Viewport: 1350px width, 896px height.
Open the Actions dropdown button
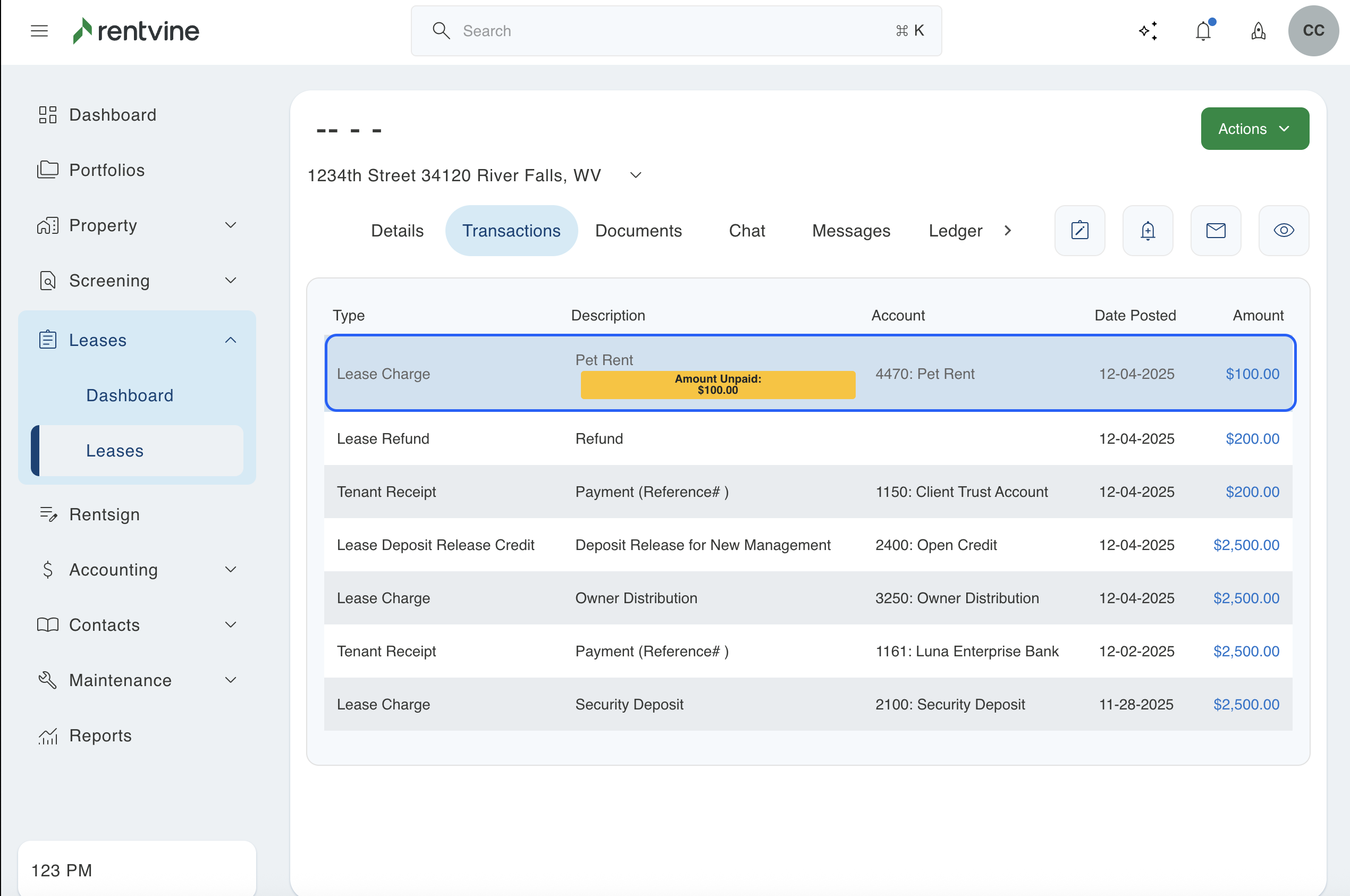(1254, 129)
